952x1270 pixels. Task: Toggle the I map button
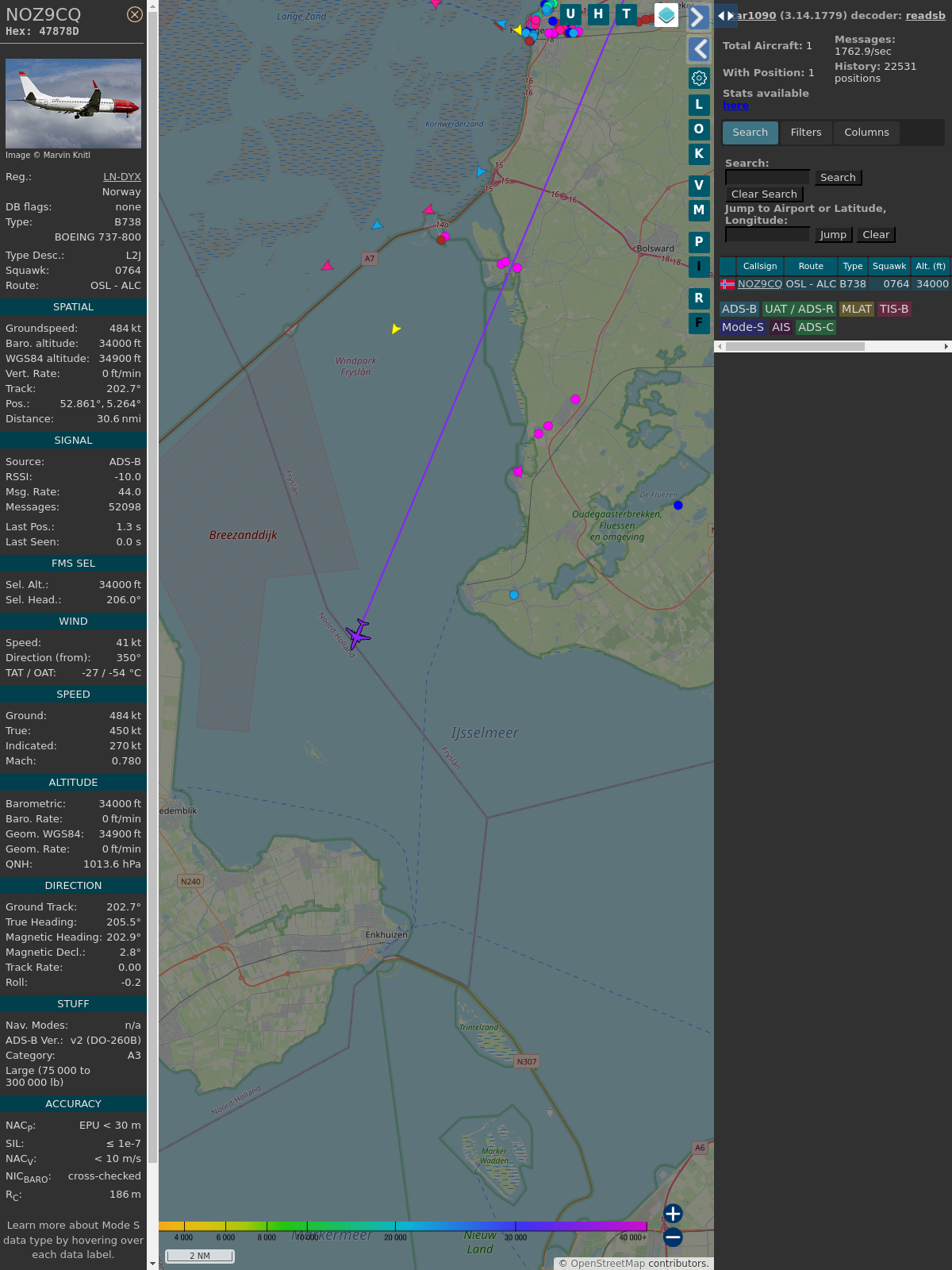[x=699, y=267]
